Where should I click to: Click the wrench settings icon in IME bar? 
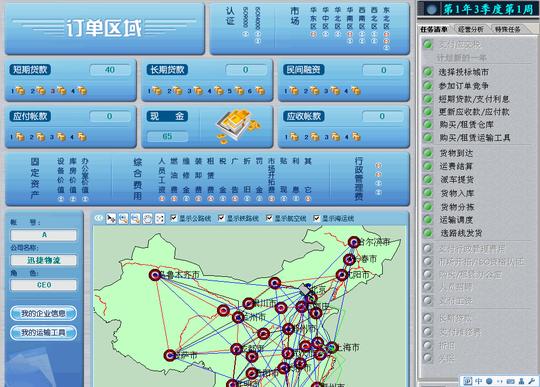click(532, 381)
